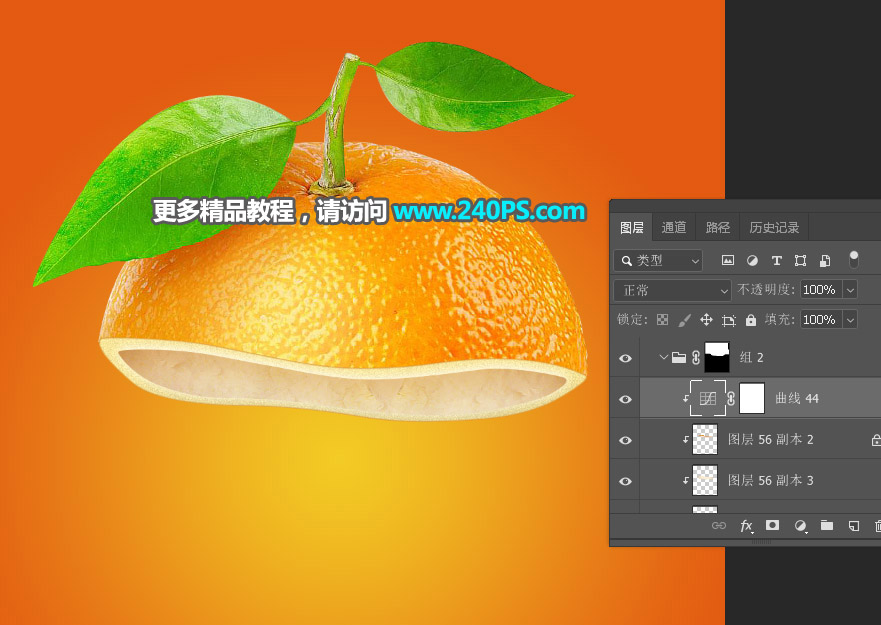This screenshot has height=625, width=881.
Task: Create new fill or adjustment layer
Action: click(x=800, y=526)
